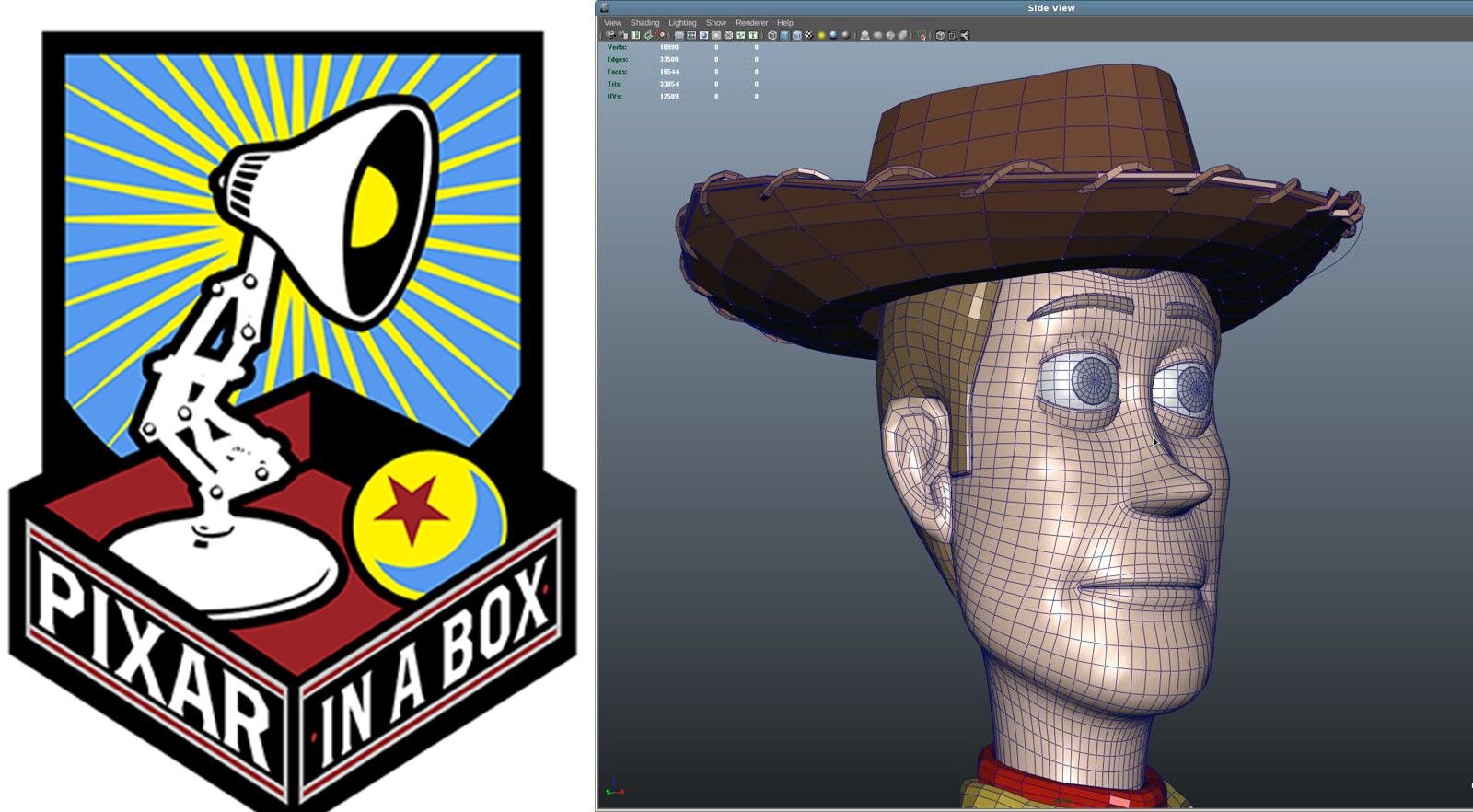
Task: Toggle the Resolution Gate sphere icon
Action: (x=703, y=35)
